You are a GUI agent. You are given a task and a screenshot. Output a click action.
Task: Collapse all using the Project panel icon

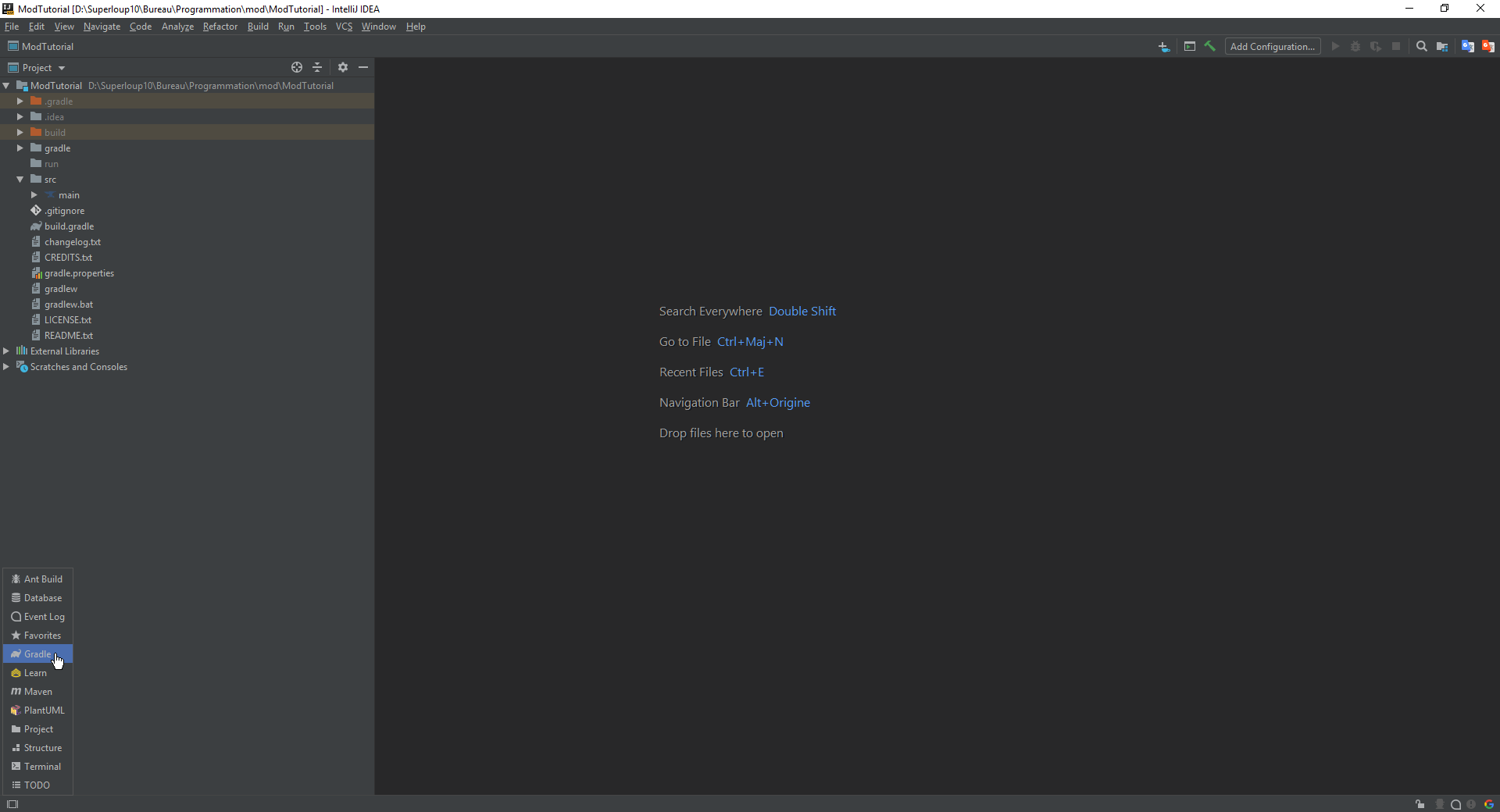[x=317, y=67]
